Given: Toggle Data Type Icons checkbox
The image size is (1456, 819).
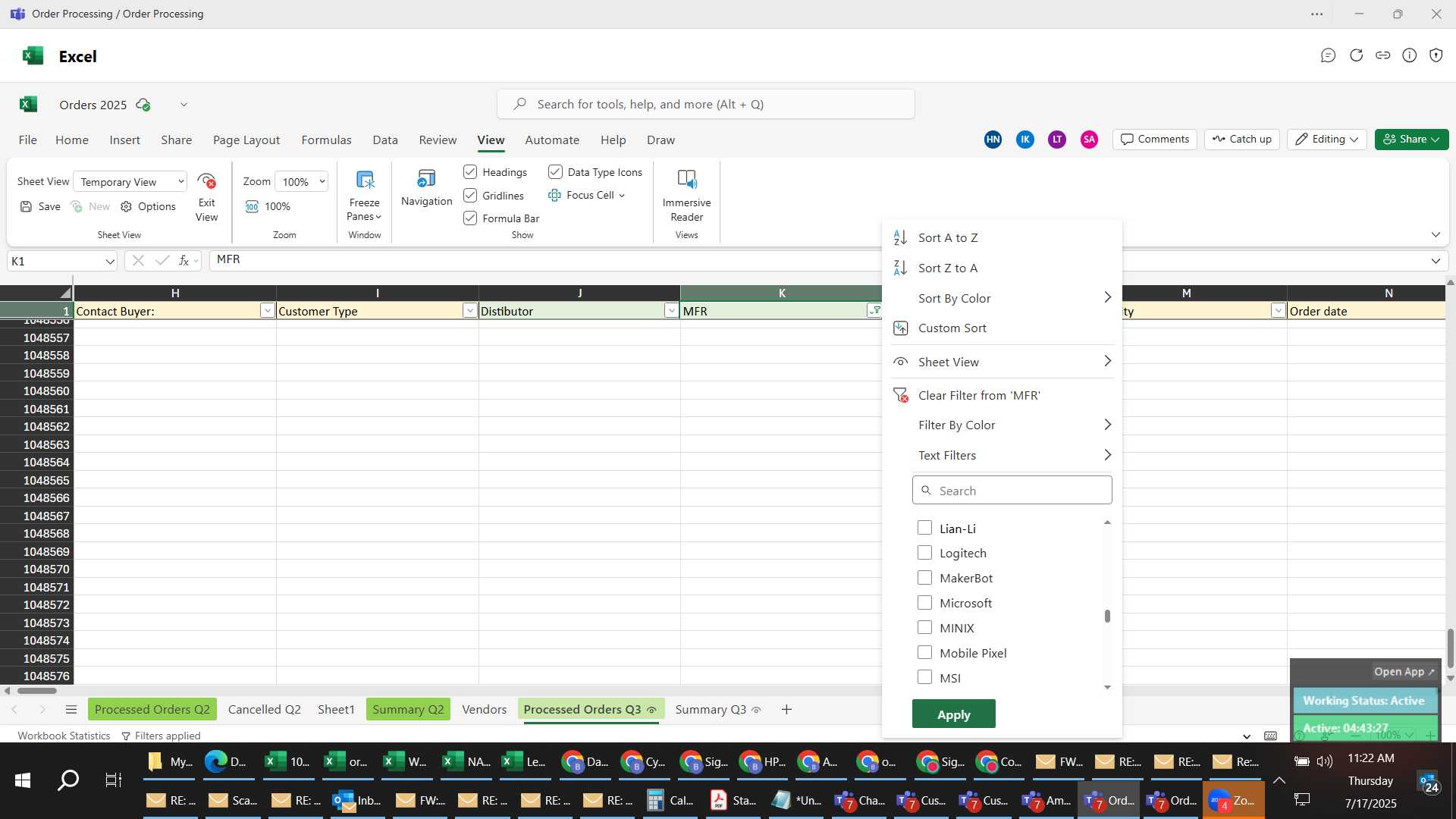Looking at the screenshot, I should (x=555, y=172).
